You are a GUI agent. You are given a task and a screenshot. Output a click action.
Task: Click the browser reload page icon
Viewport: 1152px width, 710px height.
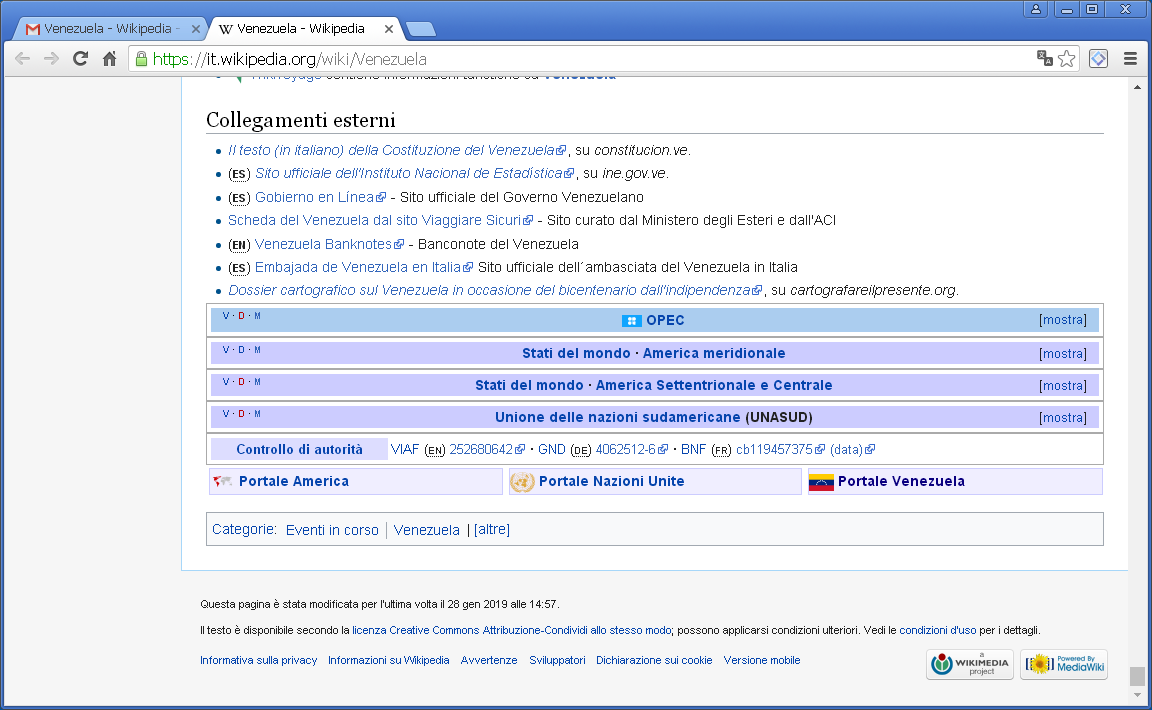[x=80, y=59]
